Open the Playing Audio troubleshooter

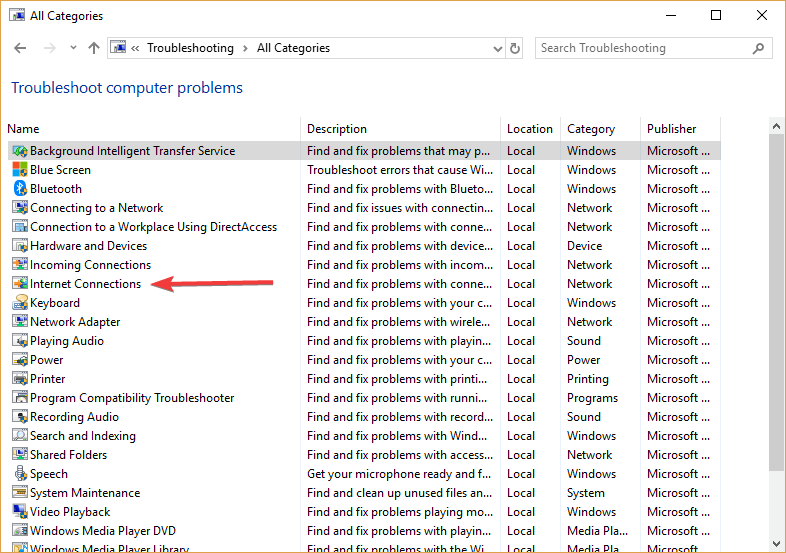tap(67, 341)
